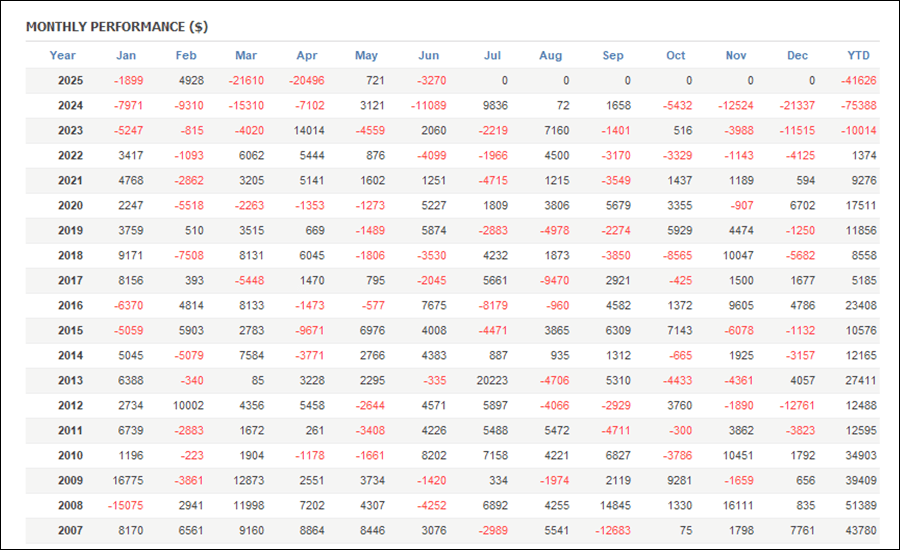Click January 2009 value 16775
Screen dimensions: 900x550
(127, 480)
